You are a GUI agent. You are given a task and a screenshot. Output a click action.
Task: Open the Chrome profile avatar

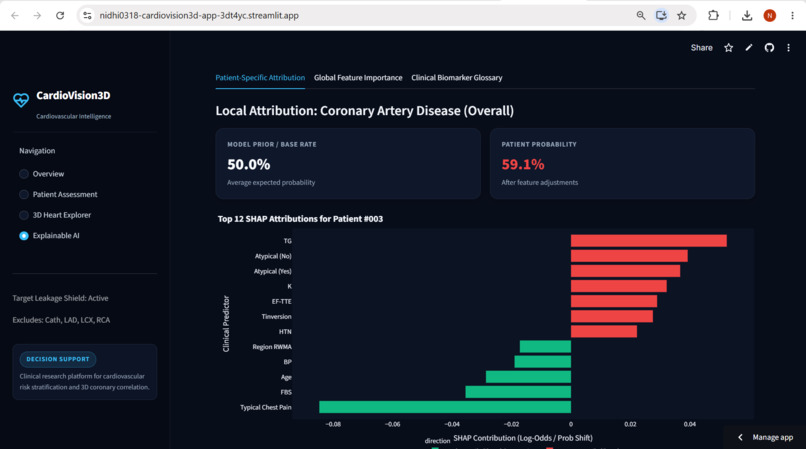[770, 15]
